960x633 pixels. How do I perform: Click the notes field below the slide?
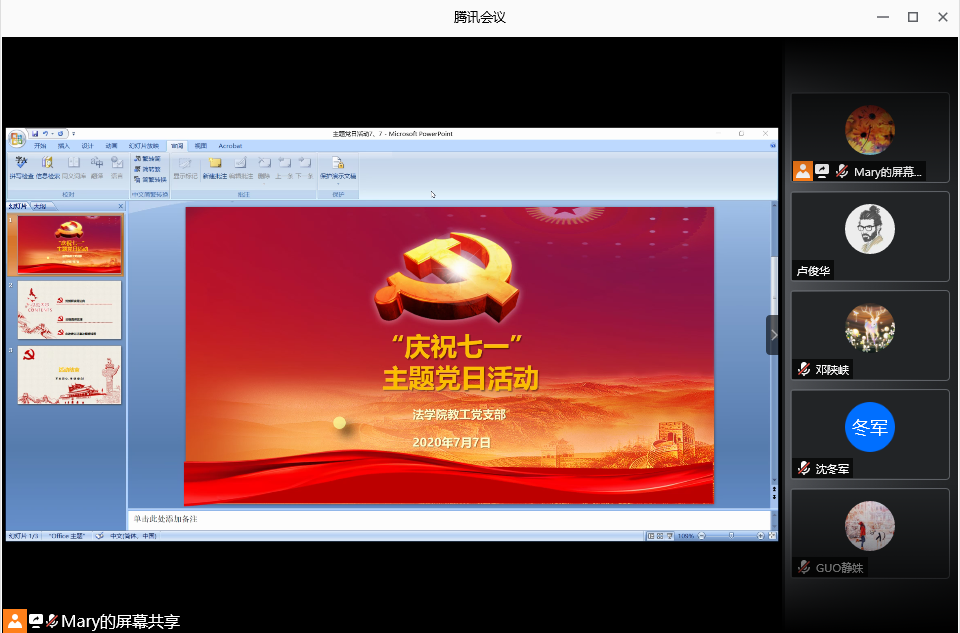[450, 520]
